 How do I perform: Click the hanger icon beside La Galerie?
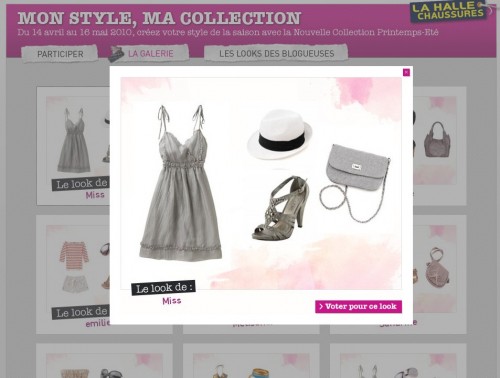(116, 54)
